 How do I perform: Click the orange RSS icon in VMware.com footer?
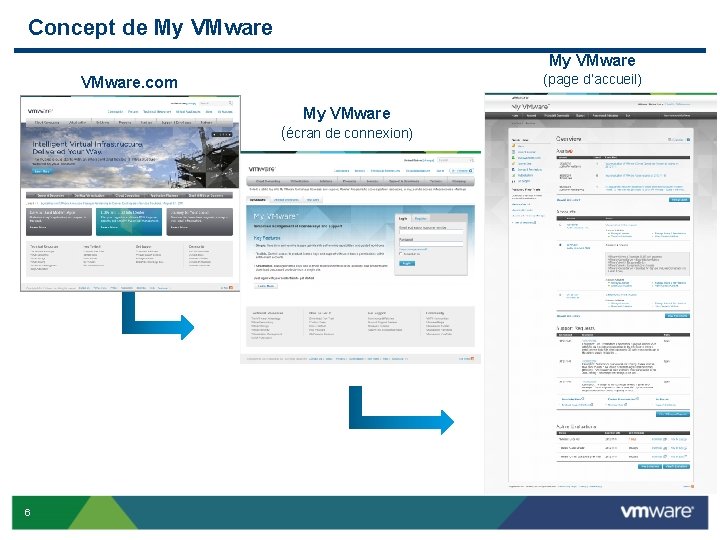(231, 288)
